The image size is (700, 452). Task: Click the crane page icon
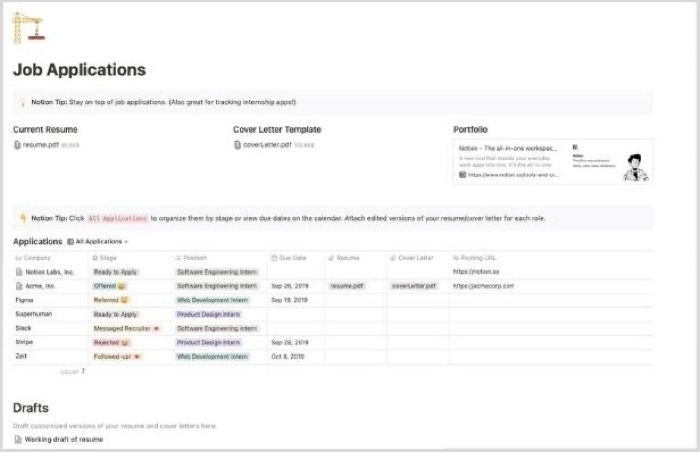29,28
